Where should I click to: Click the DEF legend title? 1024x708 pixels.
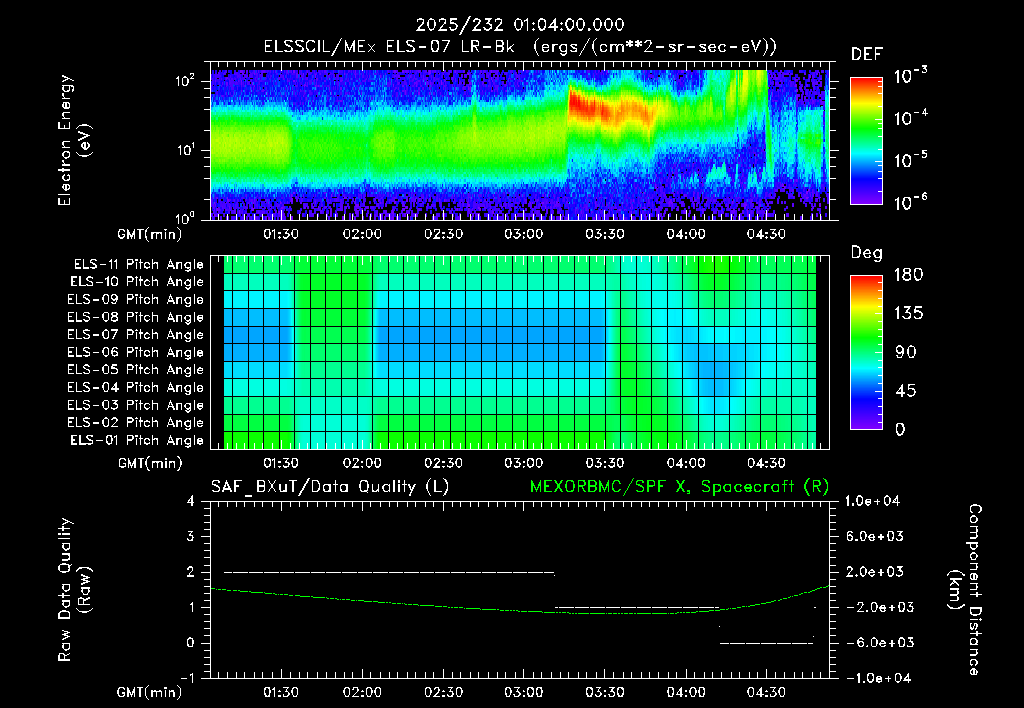(x=867, y=55)
